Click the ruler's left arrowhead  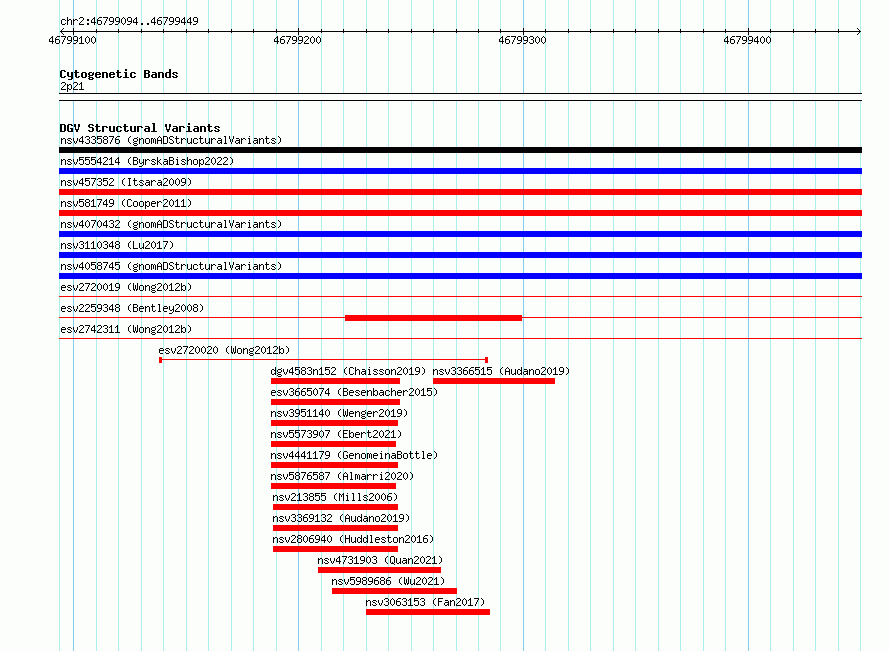62,31
